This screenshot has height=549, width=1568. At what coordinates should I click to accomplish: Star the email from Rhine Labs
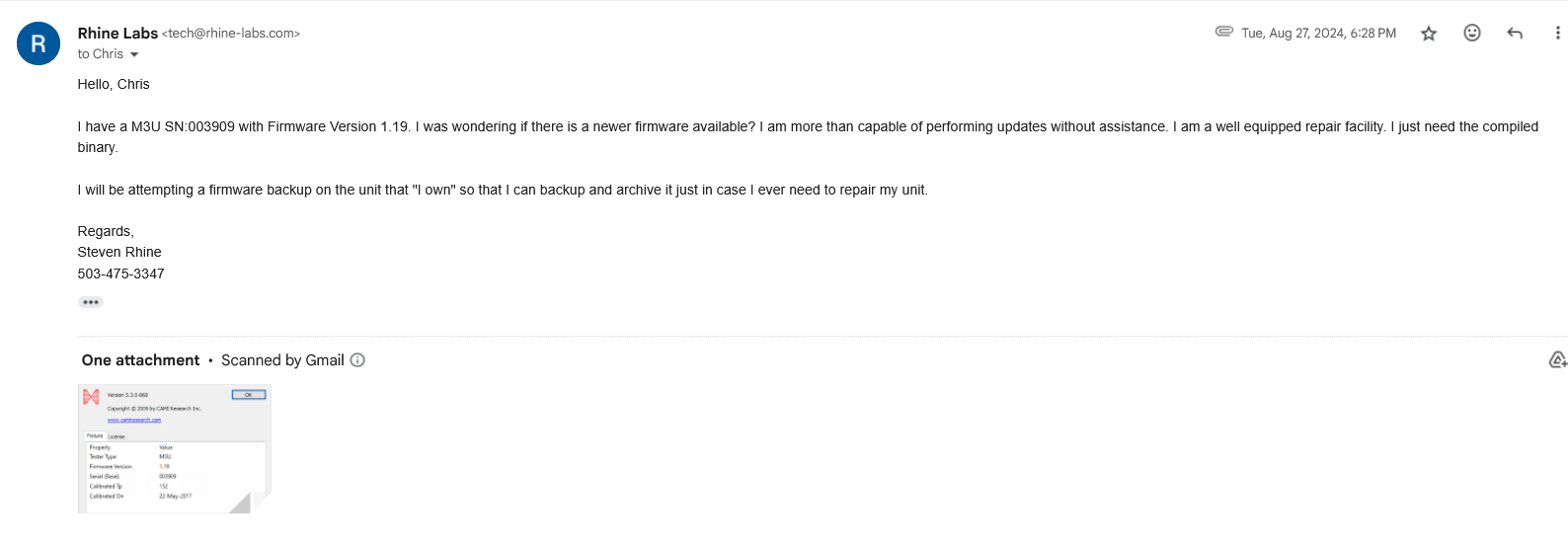click(1428, 34)
